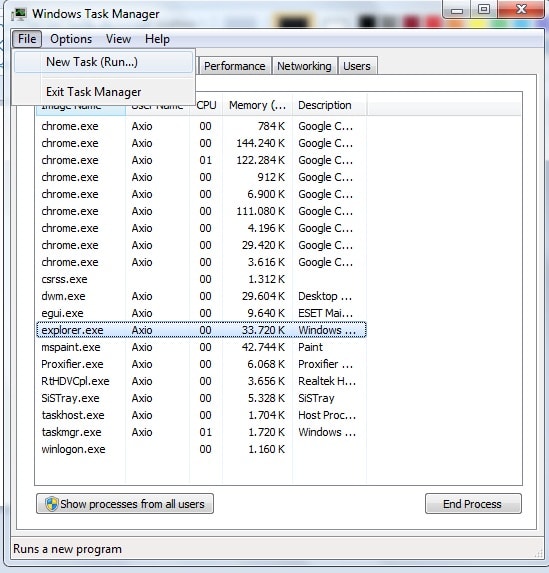This screenshot has width=549, height=573.
Task: Open the File menu
Action: click(x=27, y=39)
